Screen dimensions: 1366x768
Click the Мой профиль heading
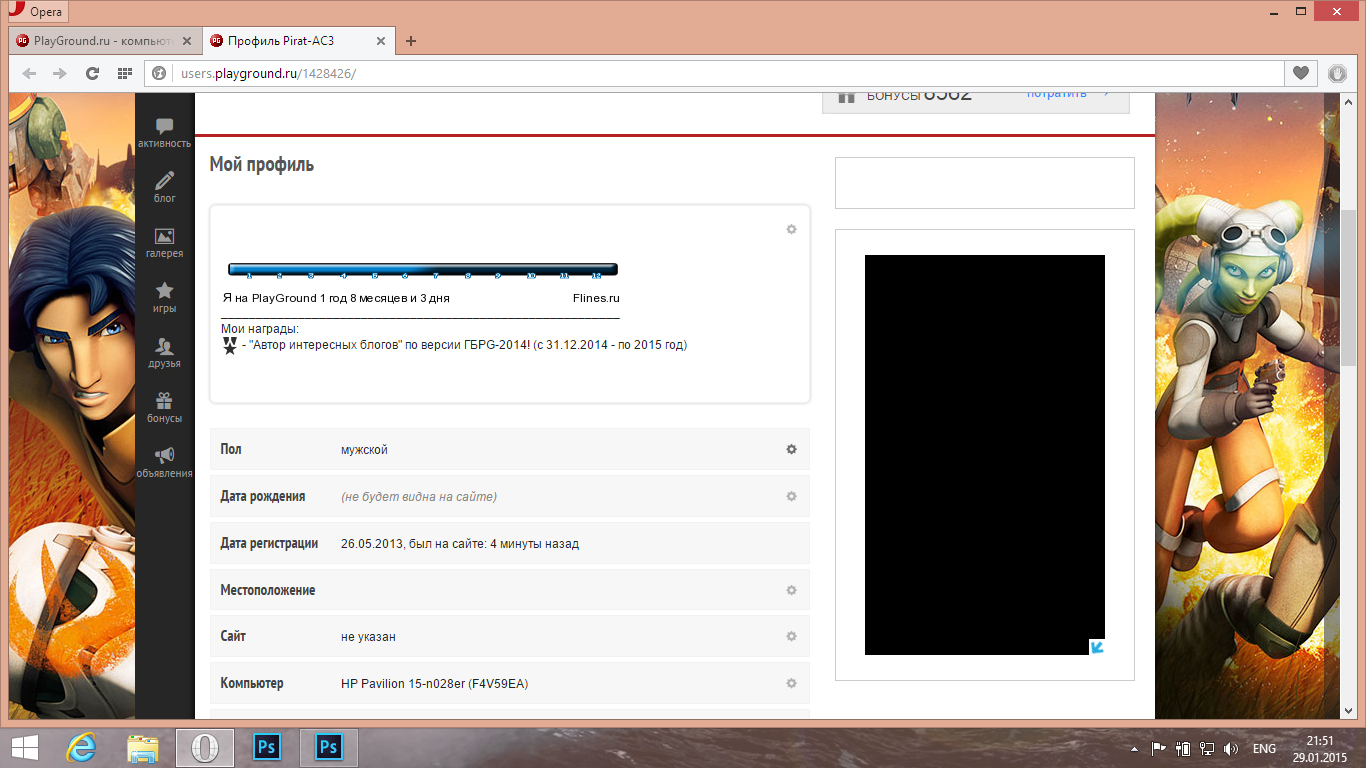262,165
